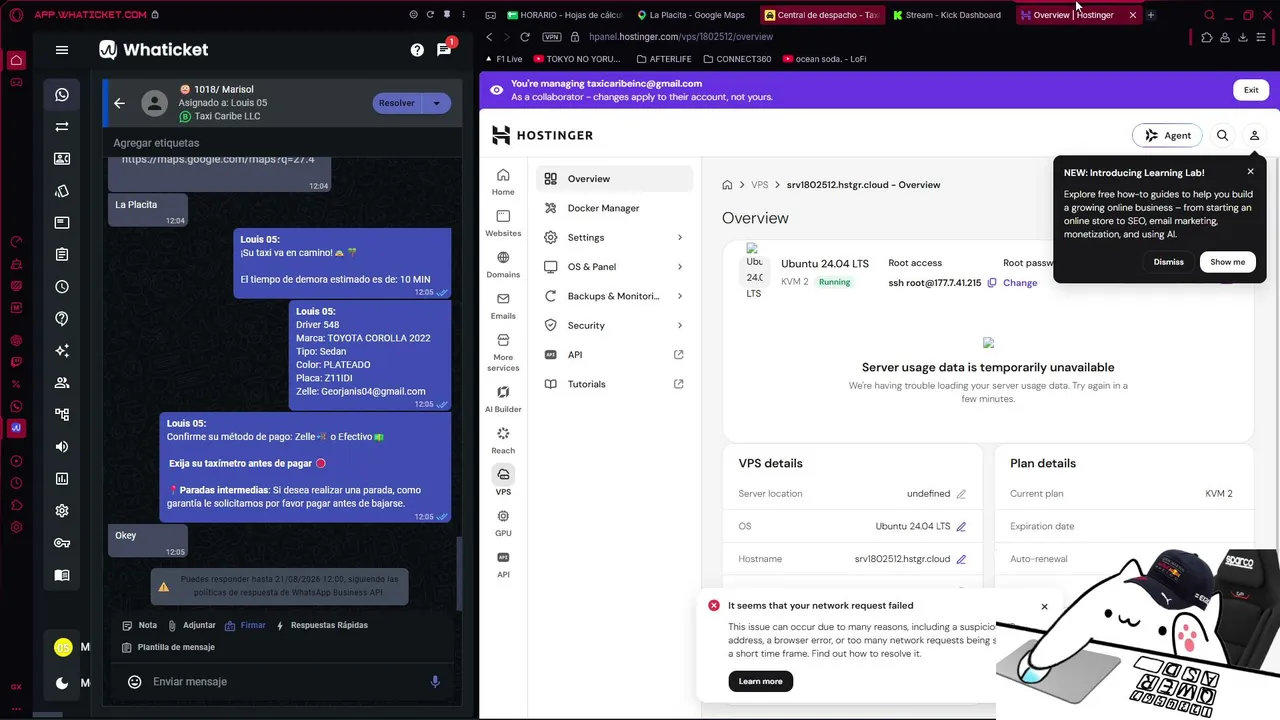Image resolution: width=1280 pixels, height=720 pixels.
Task: Toggle Firmar signature option in Whaticket
Action: [246, 626]
